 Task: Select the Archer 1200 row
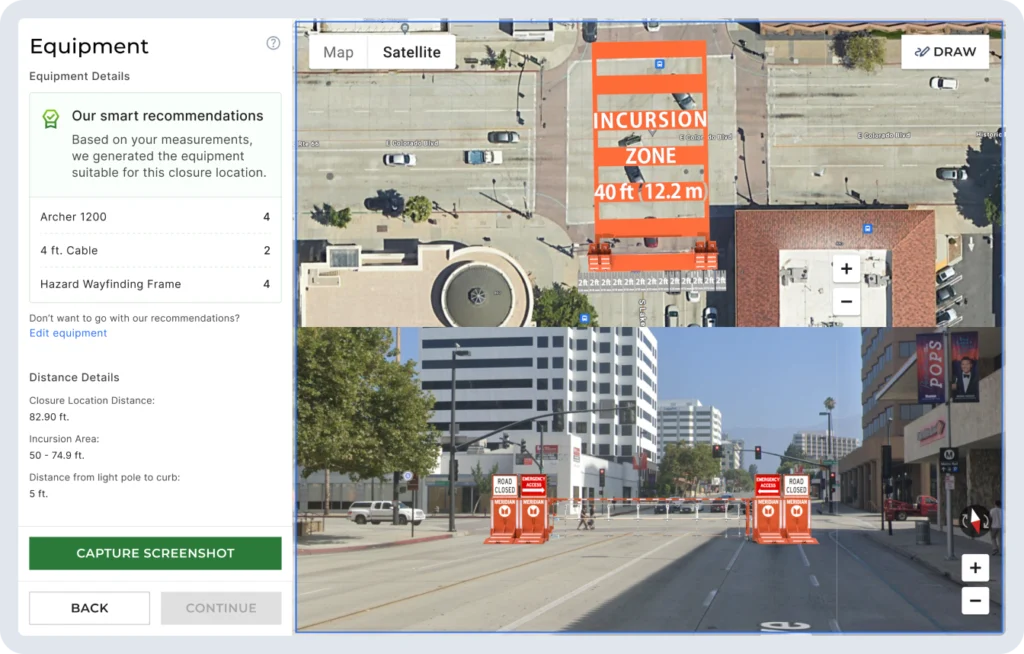[x=155, y=217]
